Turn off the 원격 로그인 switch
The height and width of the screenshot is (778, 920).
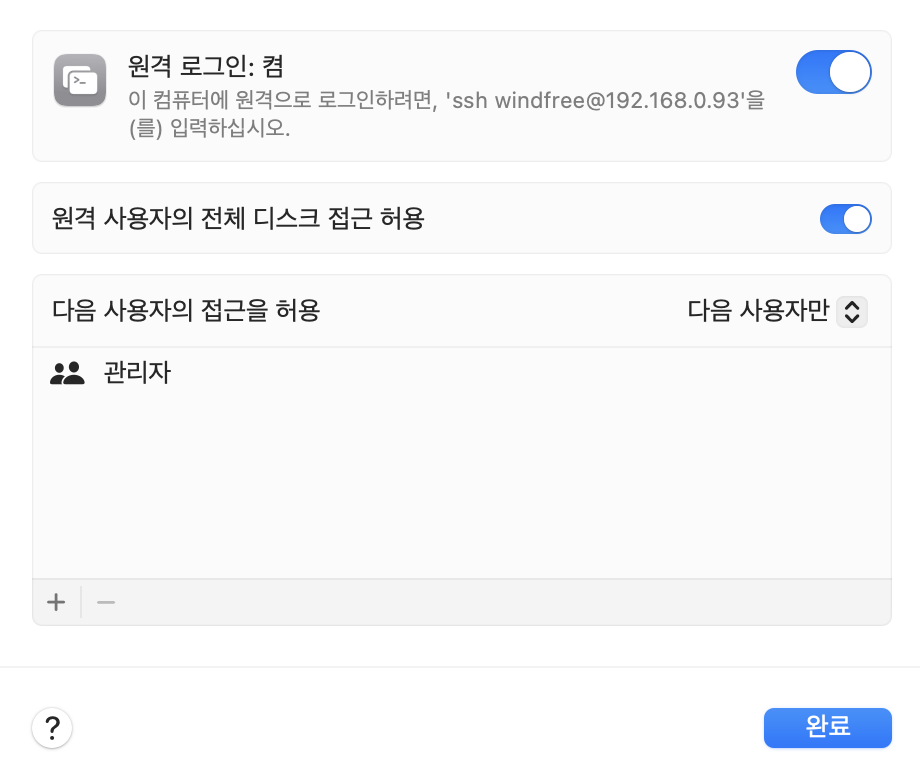tap(833, 73)
